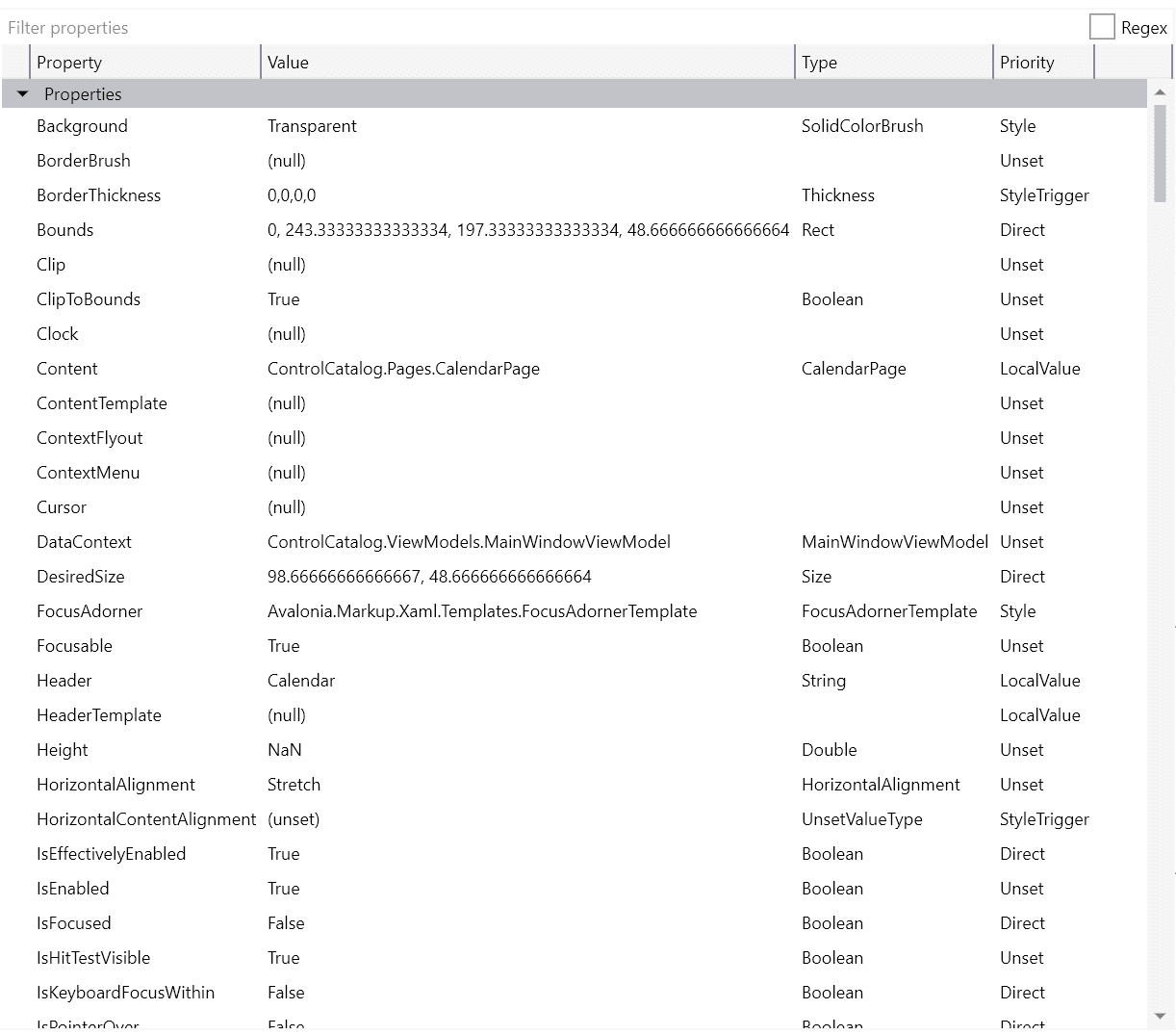1176x1035 pixels.
Task: Enable the Regex checkbox
Action: coord(1102,28)
